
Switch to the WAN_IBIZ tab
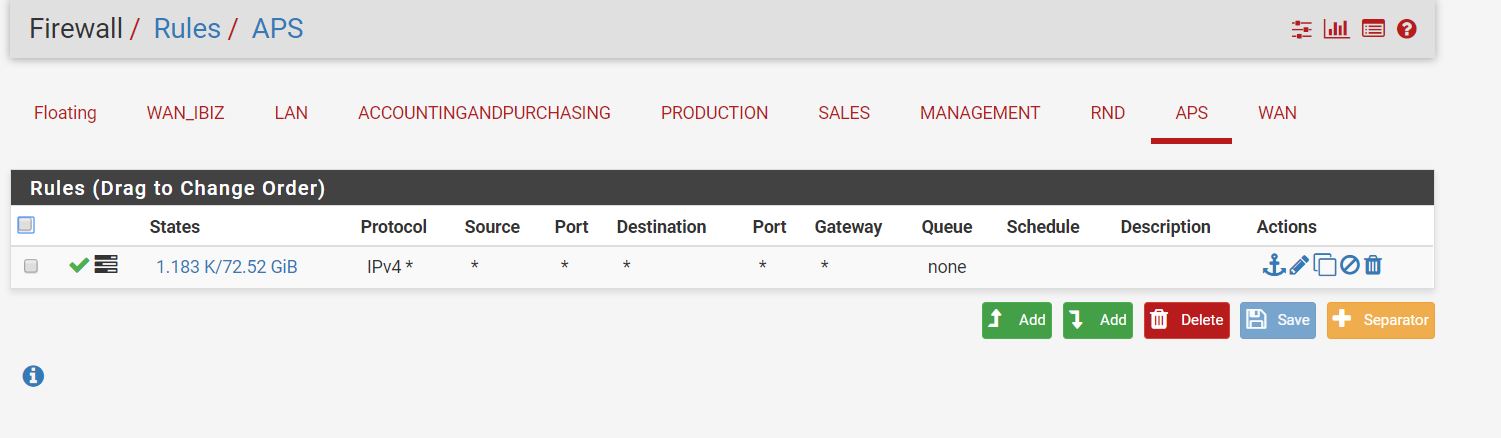pos(185,113)
